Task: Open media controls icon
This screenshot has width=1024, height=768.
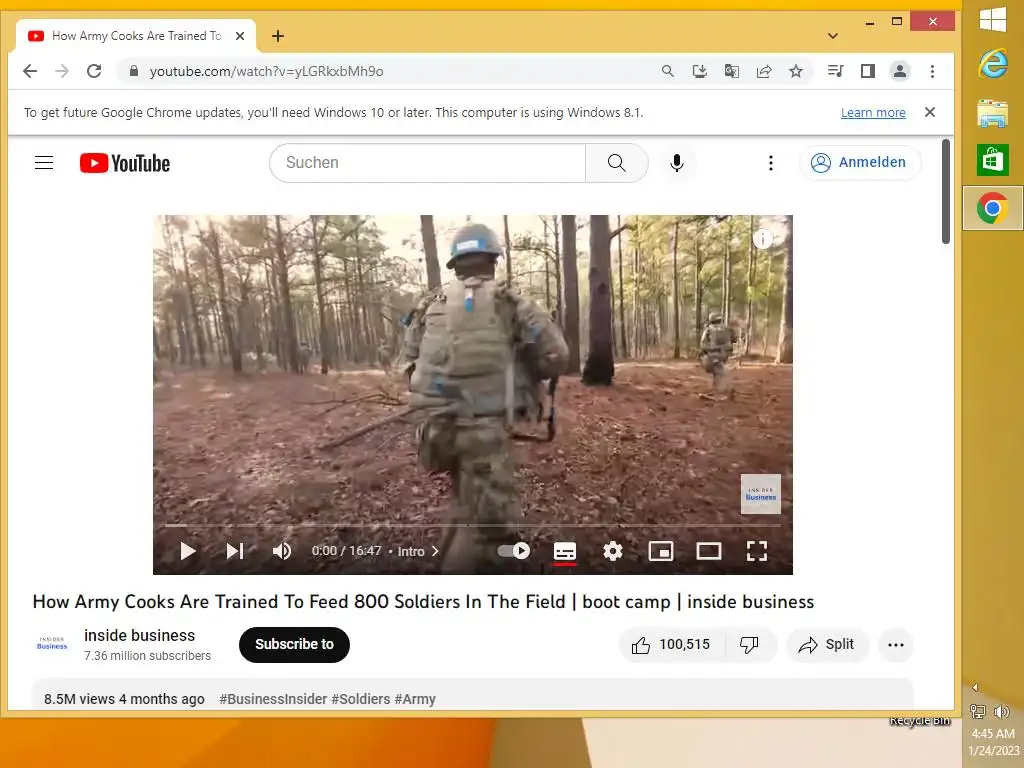Action: coord(835,71)
